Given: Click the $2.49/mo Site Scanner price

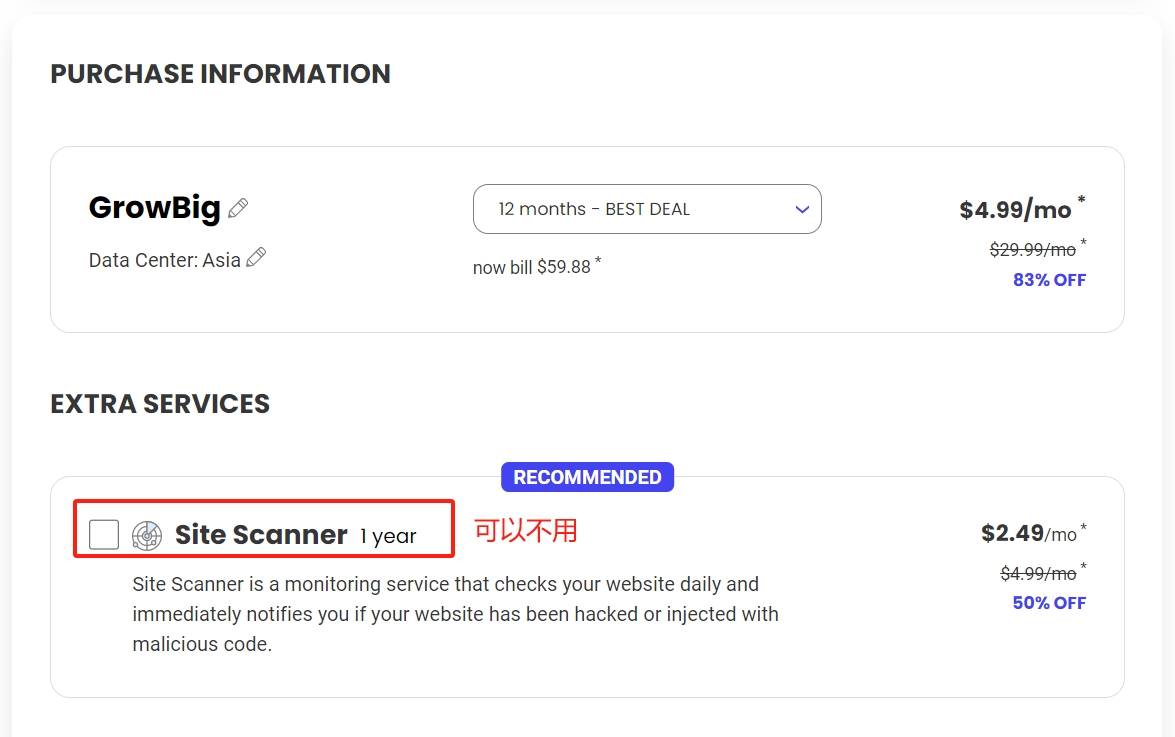Looking at the screenshot, I should tap(1028, 534).
